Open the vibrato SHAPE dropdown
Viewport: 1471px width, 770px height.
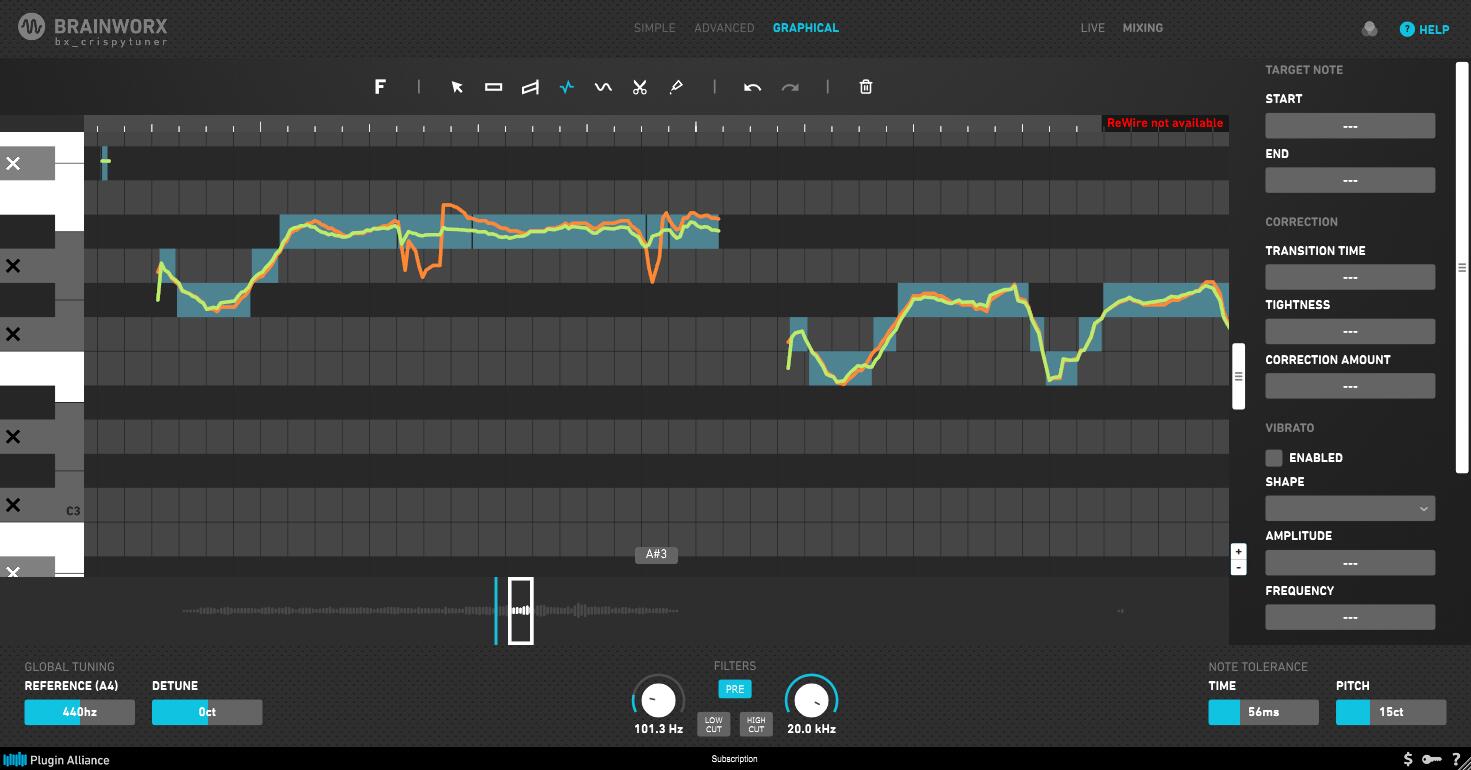[x=1350, y=509]
